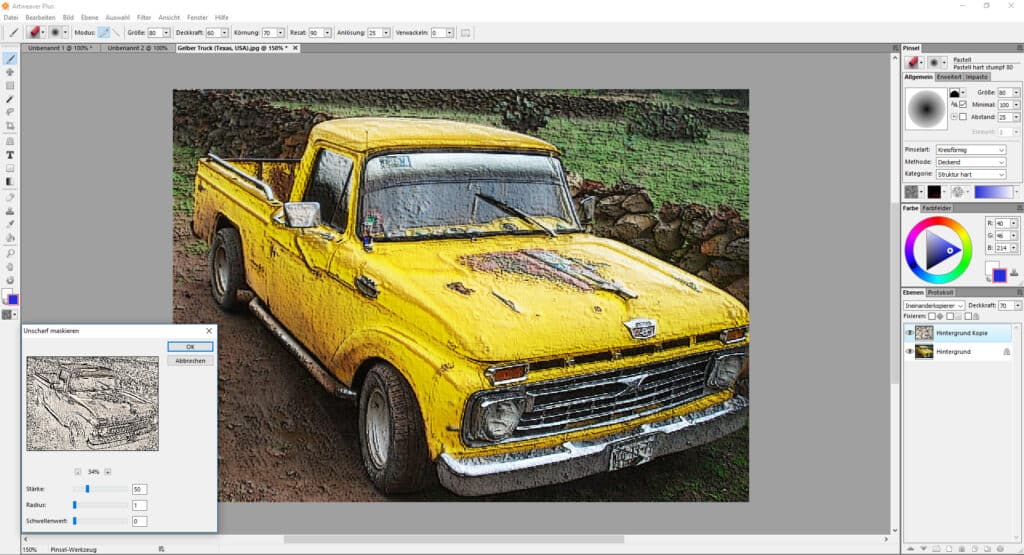The image size is (1024, 555).
Task: Click the tablet icon after Verwackeln
Action: (x=465, y=33)
